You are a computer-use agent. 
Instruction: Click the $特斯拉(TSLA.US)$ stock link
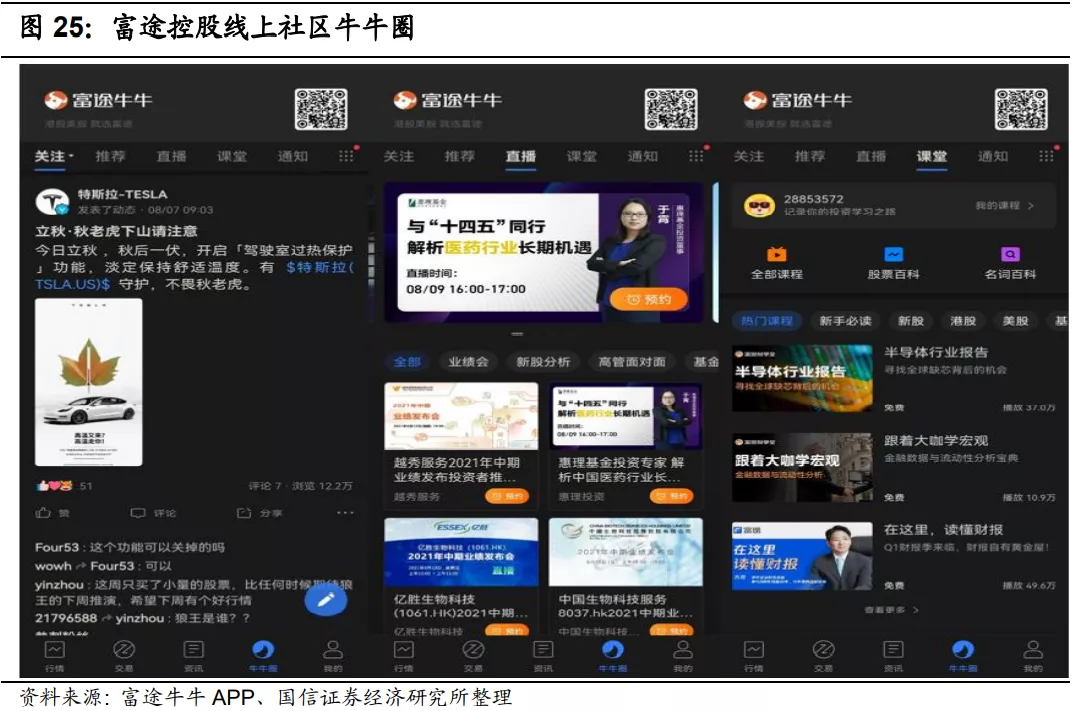pos(320,267)
